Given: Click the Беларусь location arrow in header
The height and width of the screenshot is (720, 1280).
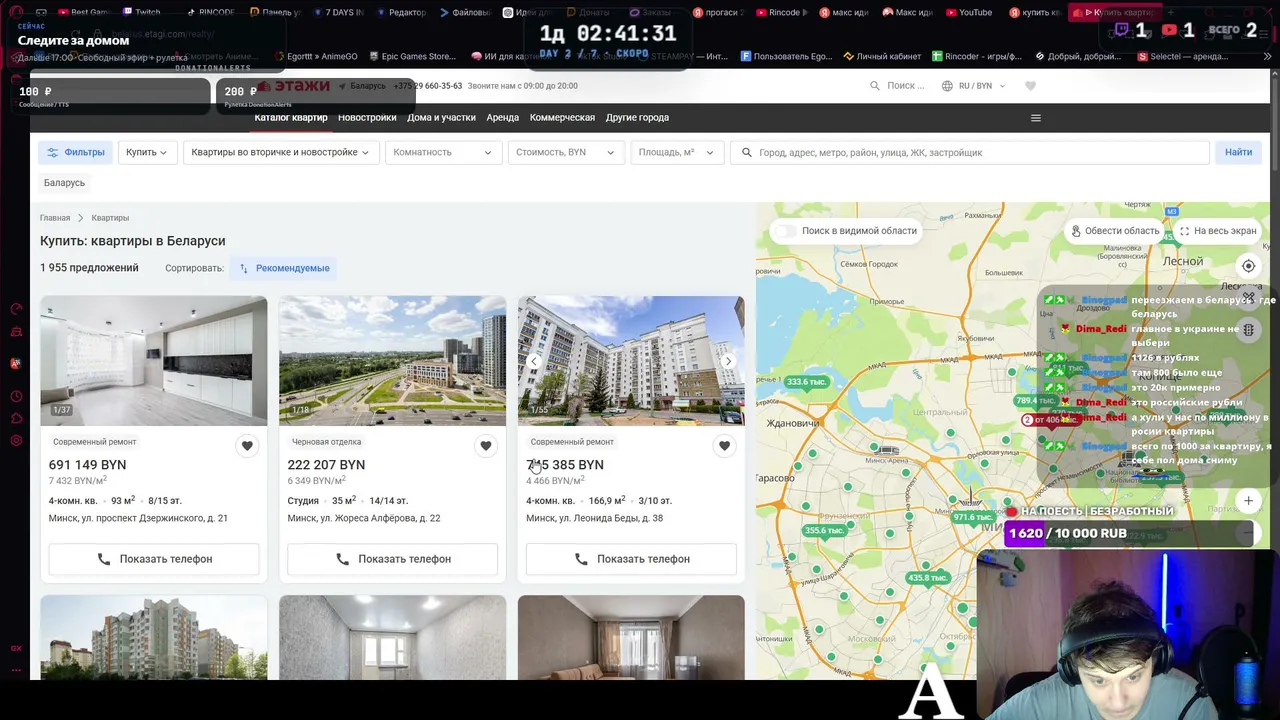Looking at the screenshot, I should (x=342, y=86).
